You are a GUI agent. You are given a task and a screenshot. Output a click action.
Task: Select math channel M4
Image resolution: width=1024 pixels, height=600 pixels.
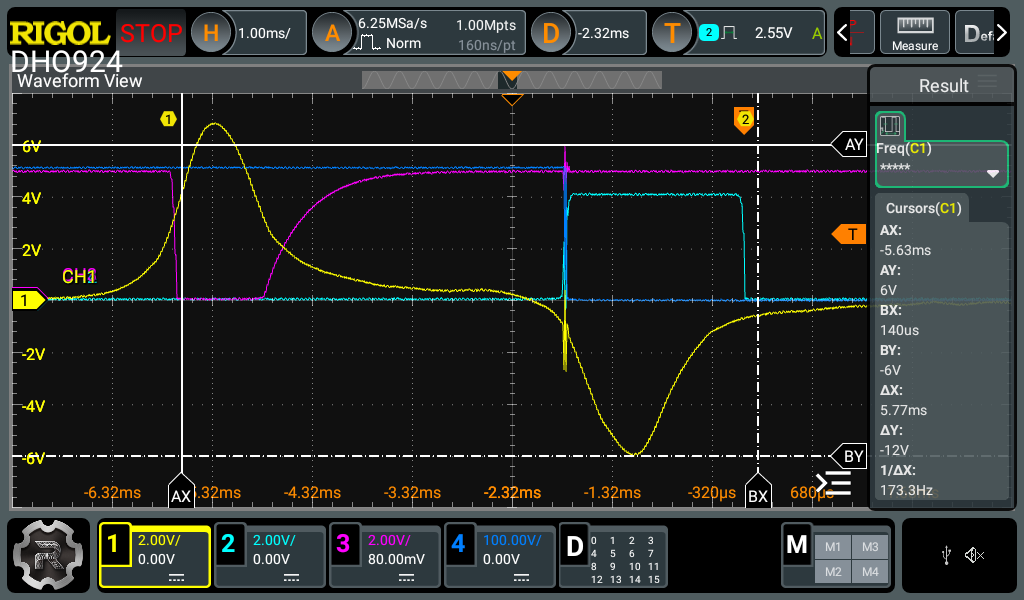870,572
